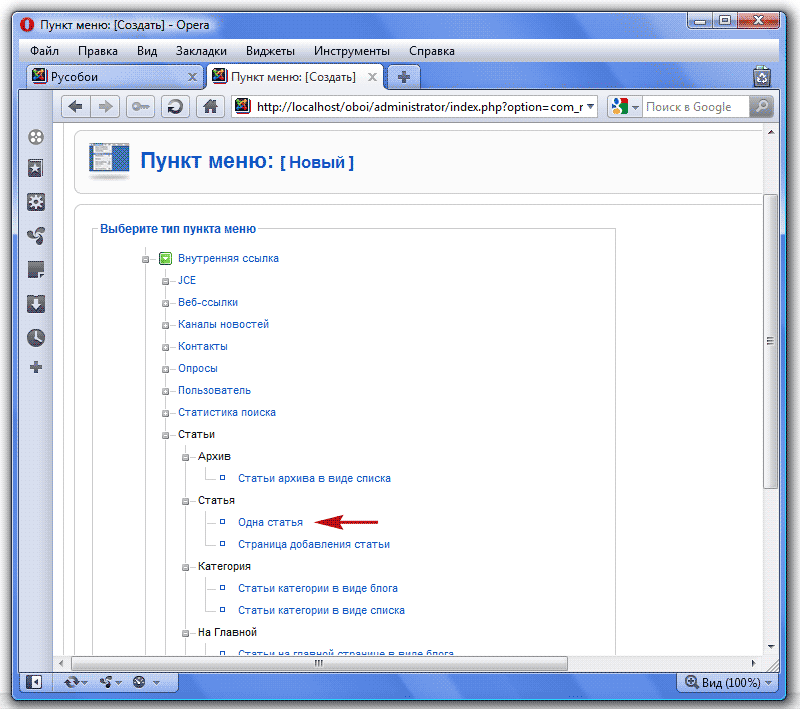Go to the browser Home page
Image resolution: width=800 pixels, height=709 pixels.
pyautogui.click(x=210, y=107)
